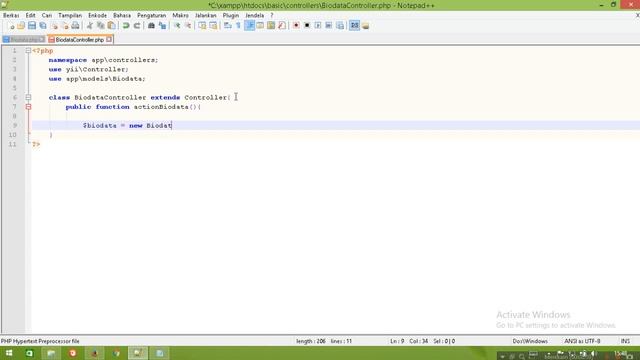Open Find using the binoculars icon
This screenshot has height=360, width=640.
(x=151, y=26)
